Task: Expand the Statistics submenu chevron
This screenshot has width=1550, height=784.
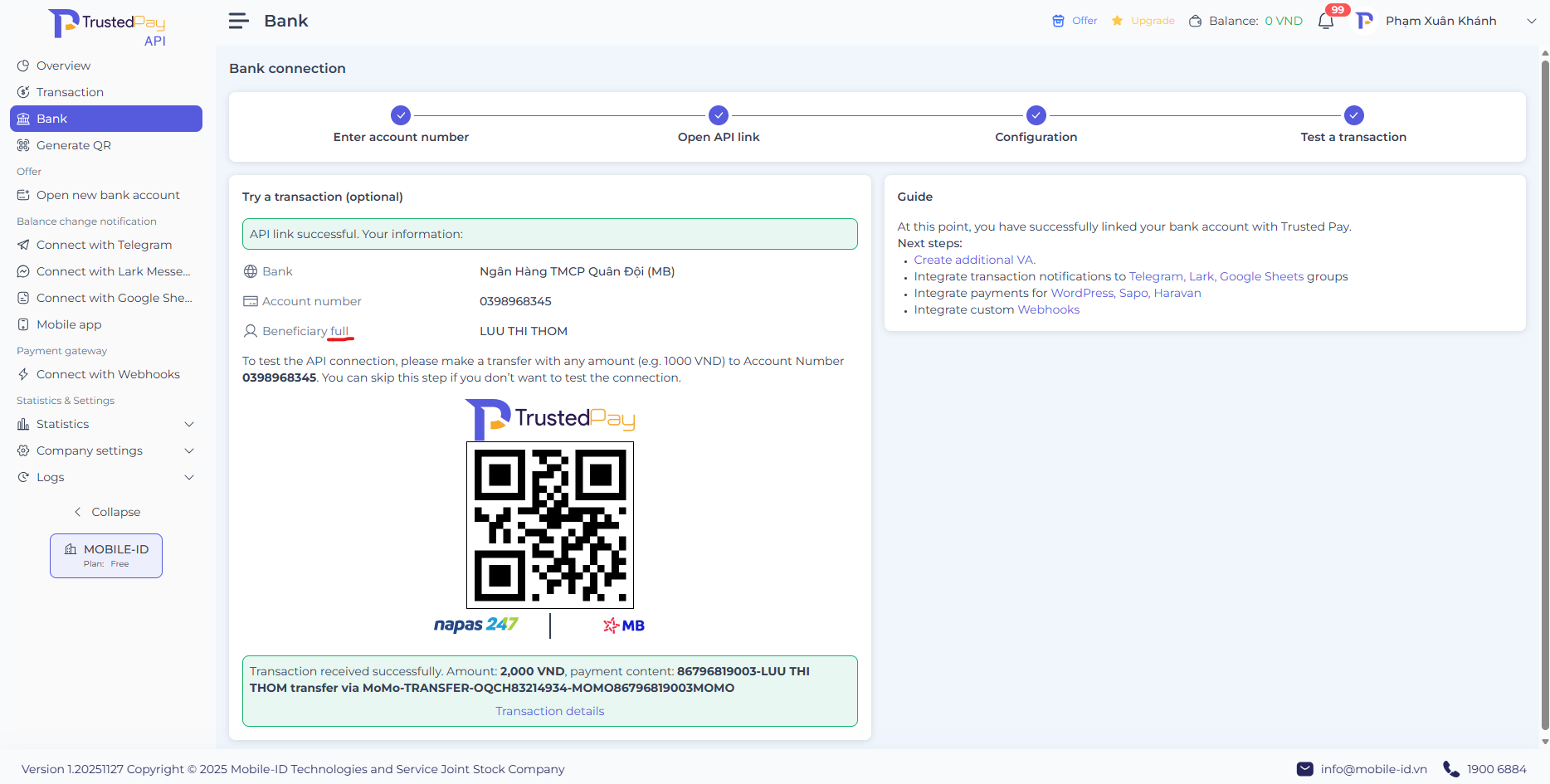Action: coord(189,424)
